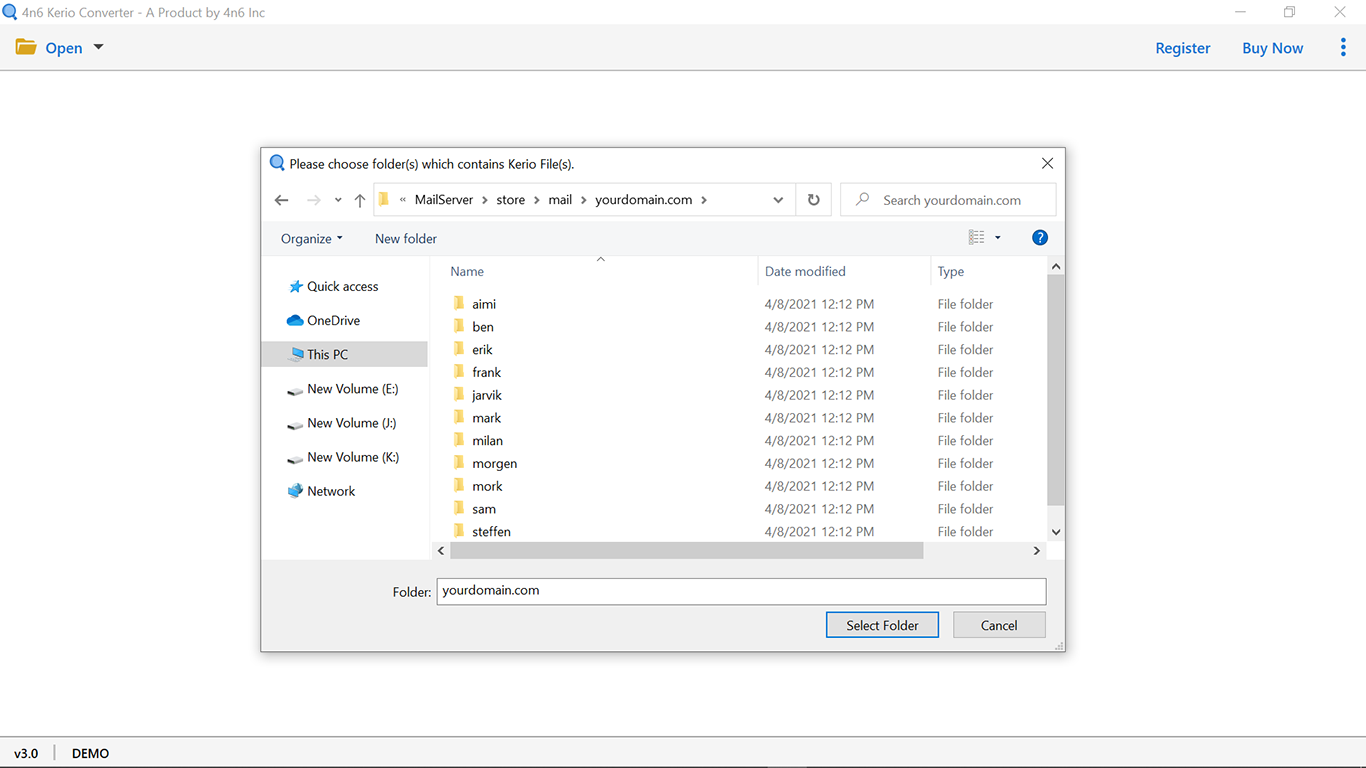Image resolution: width=1366 pixels, height=768 pixels.
Task: Select Network in navigation pane
Action: (331, 491)
